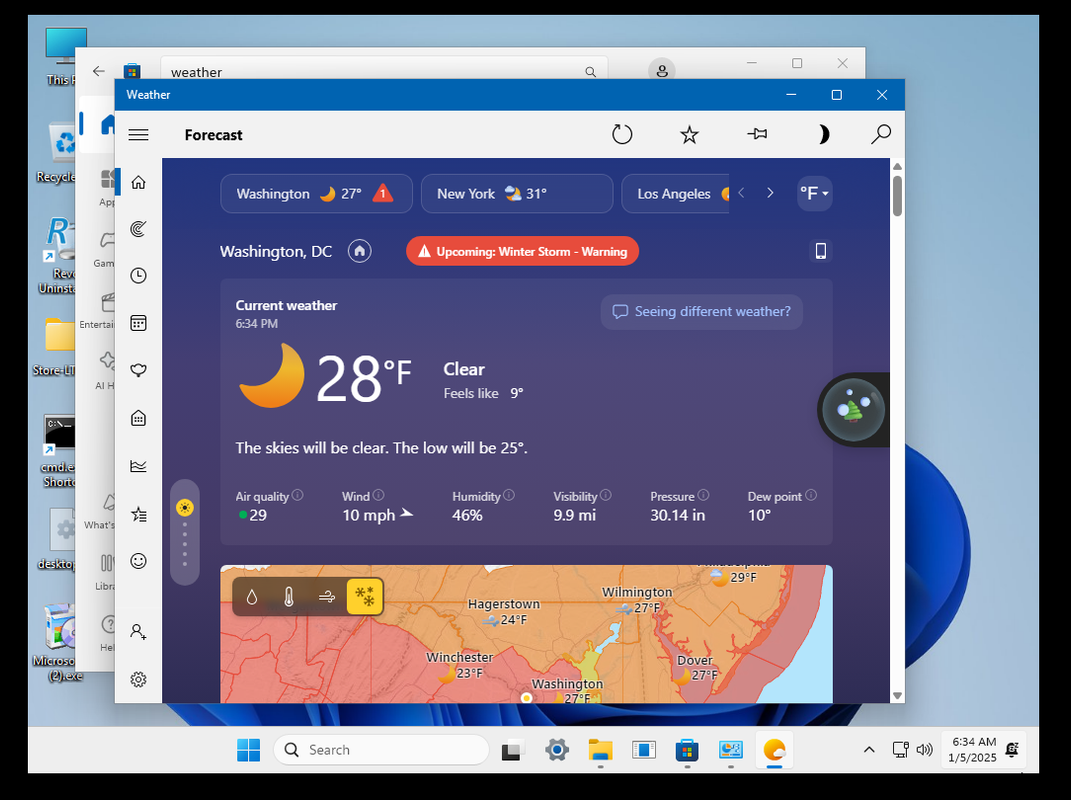This screenshot has height=800, width=1071.
Task: Click Winchester 23°F on the map
Action: [x=460, y=665]
